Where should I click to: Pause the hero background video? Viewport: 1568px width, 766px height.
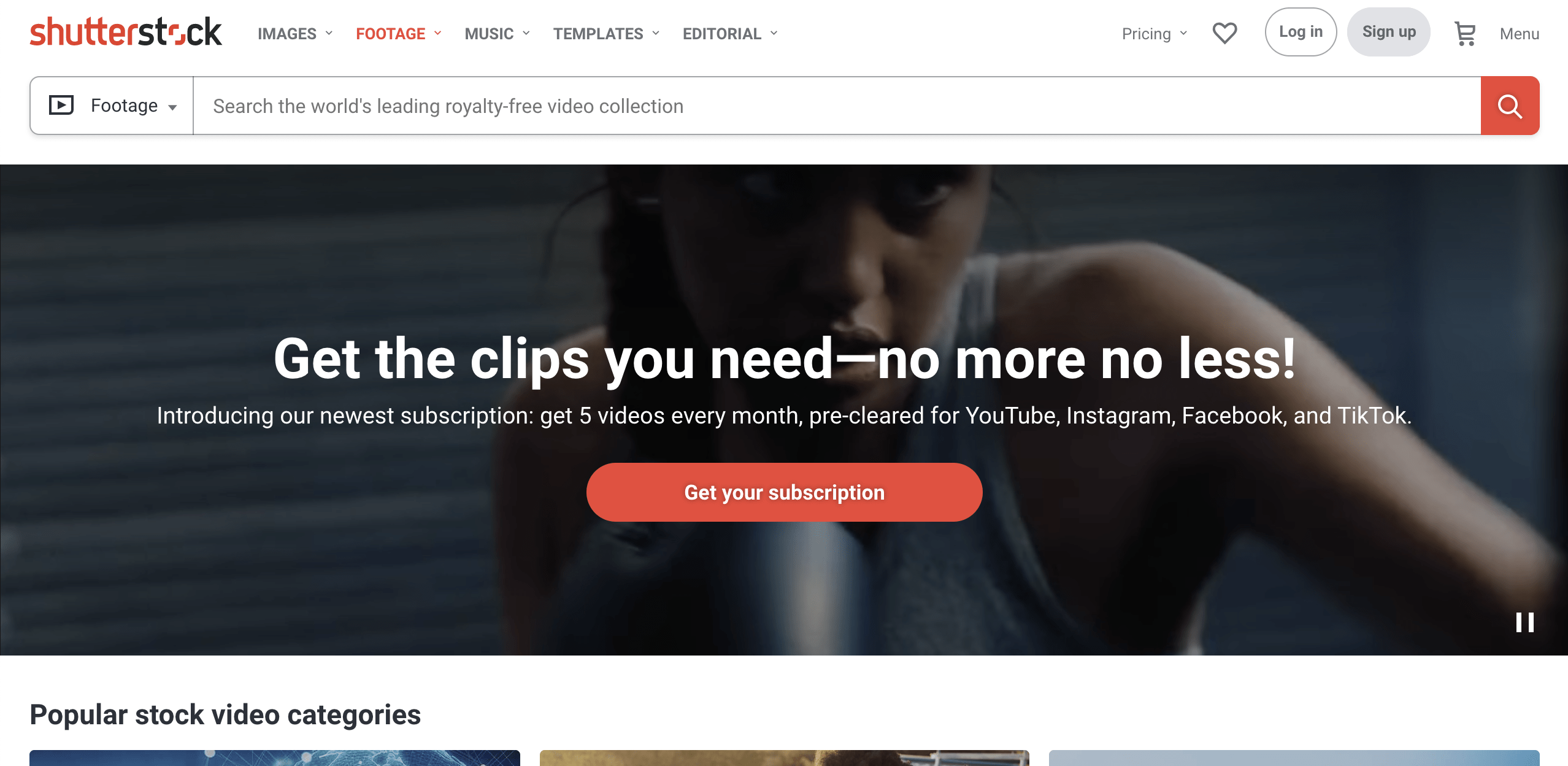(1524, 622)
